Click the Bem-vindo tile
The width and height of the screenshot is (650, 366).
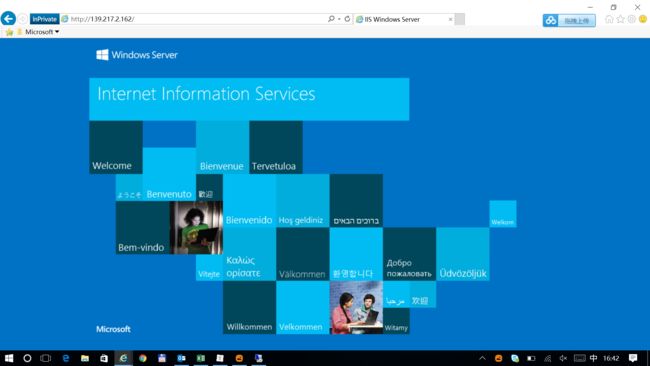pyautogui.click(x=143, y=228)
